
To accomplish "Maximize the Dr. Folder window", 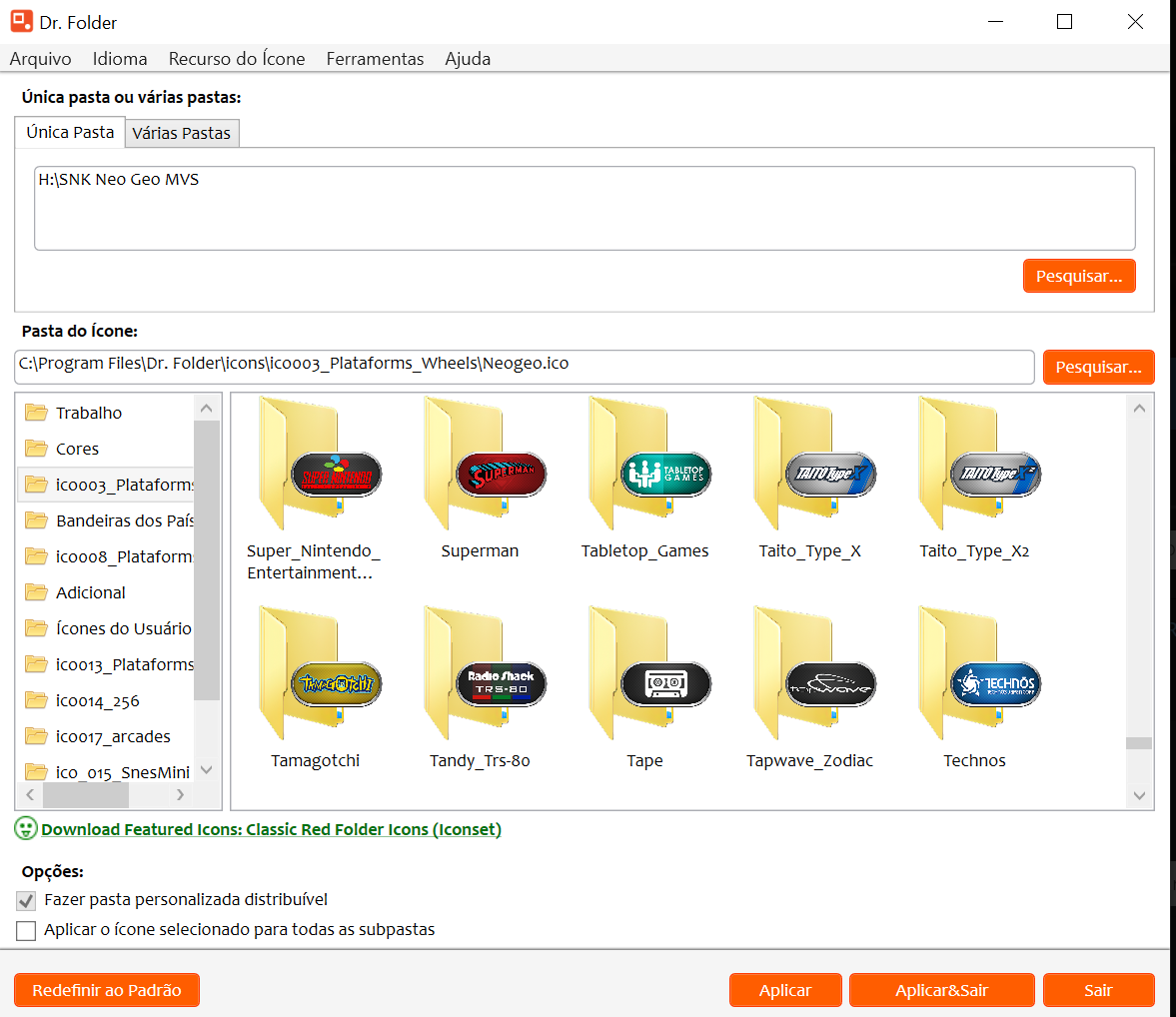I will pyautogui.click(x=1064, y=22).
